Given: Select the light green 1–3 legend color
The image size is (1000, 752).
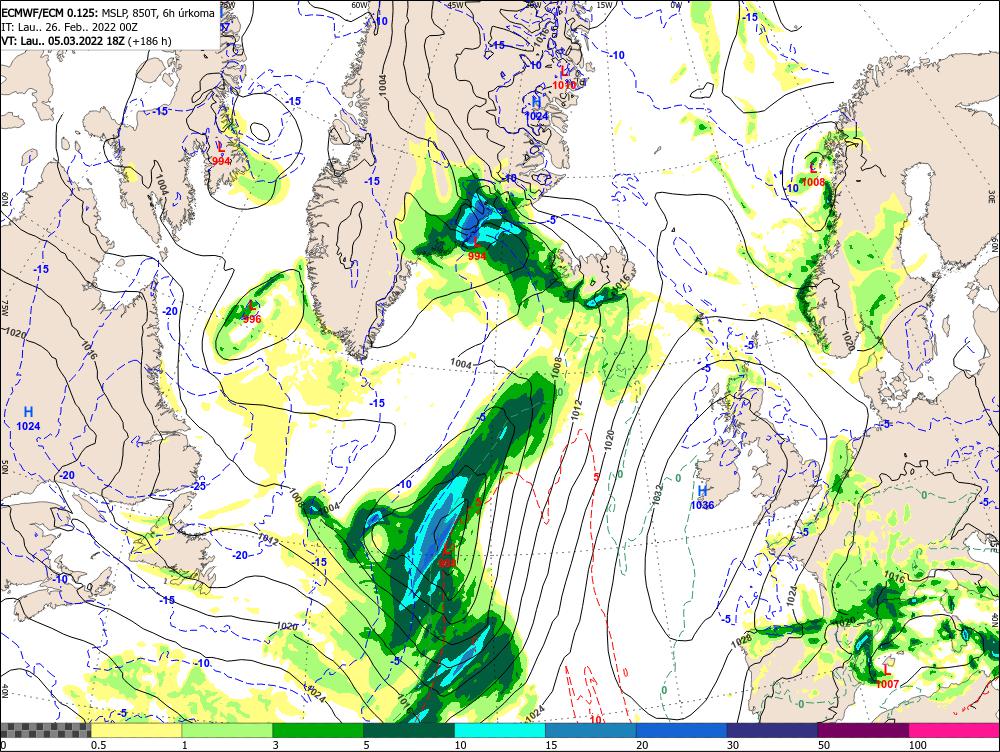Looking at the screenshot, I should pyautogui.click(x=227, y=730).
